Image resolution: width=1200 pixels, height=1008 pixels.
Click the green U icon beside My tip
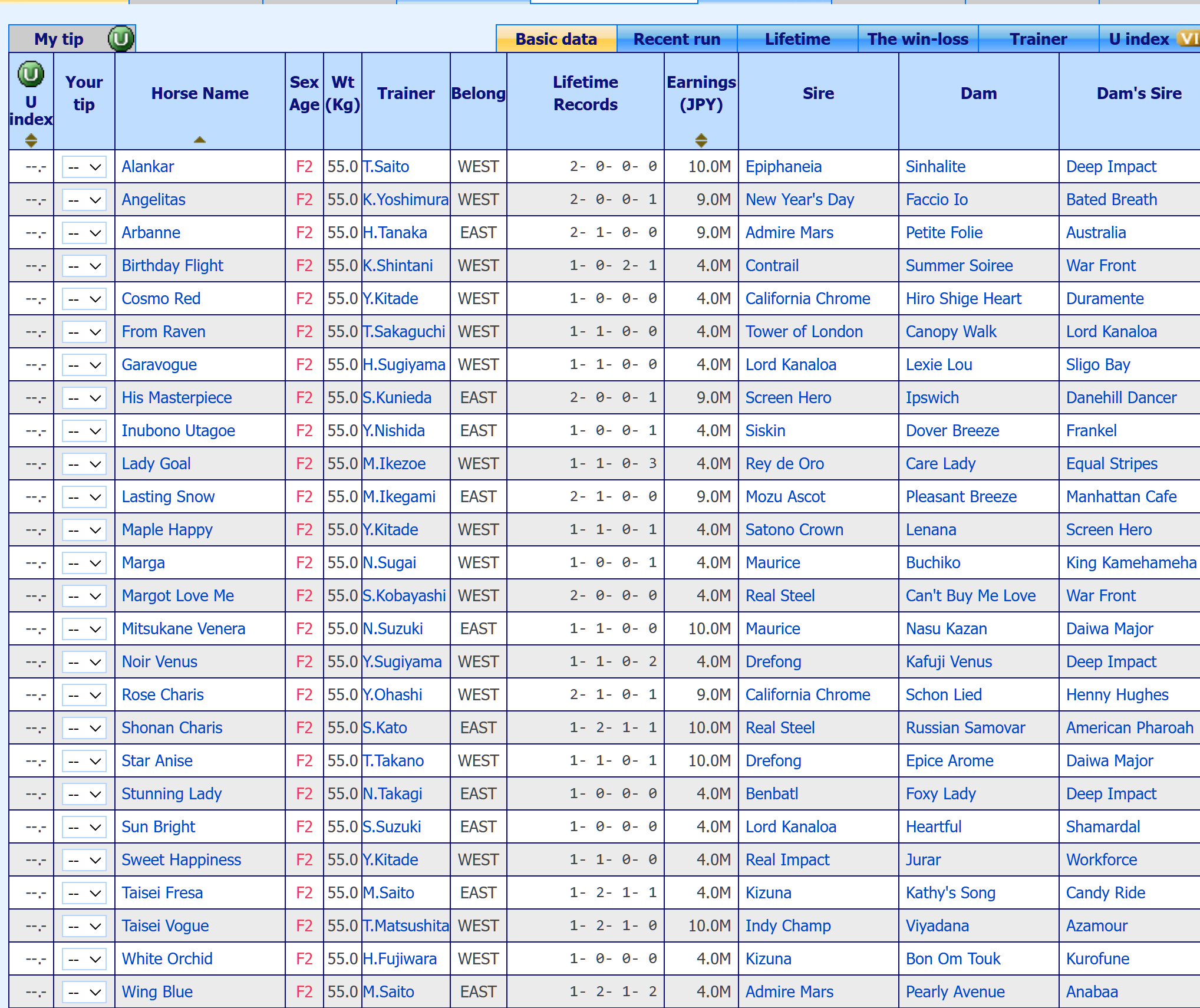[x=121, y=39]
